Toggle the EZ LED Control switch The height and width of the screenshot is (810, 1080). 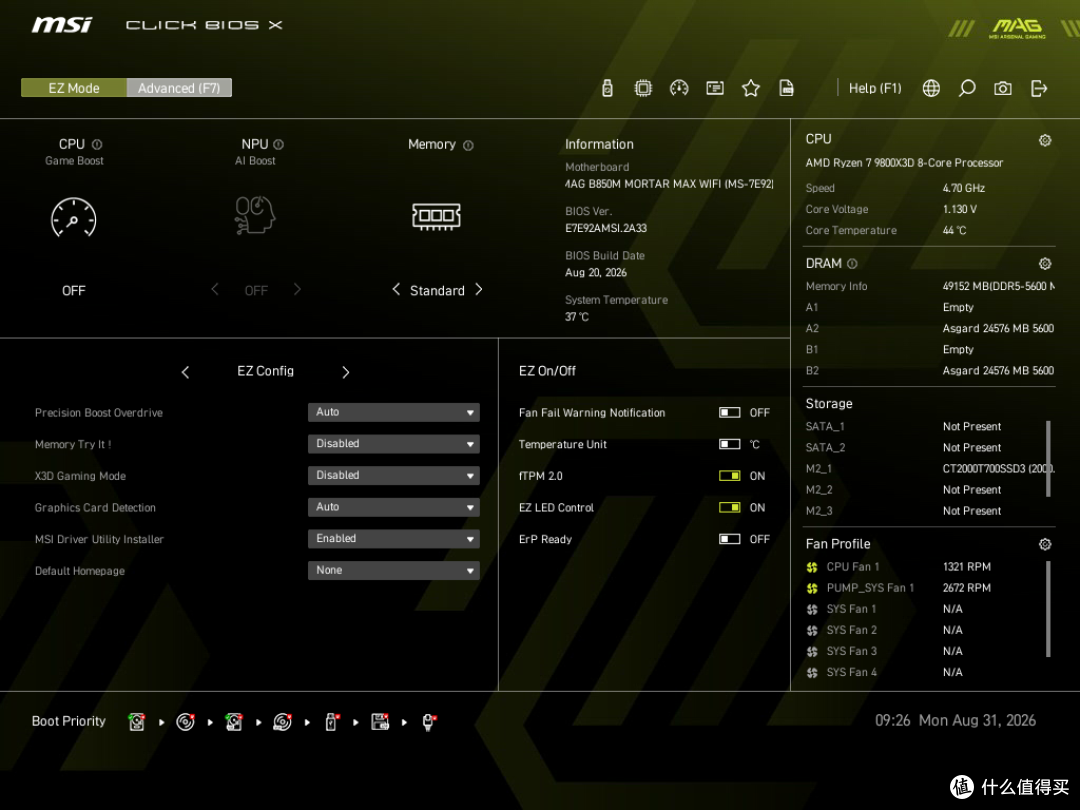(x=729, y=508)
